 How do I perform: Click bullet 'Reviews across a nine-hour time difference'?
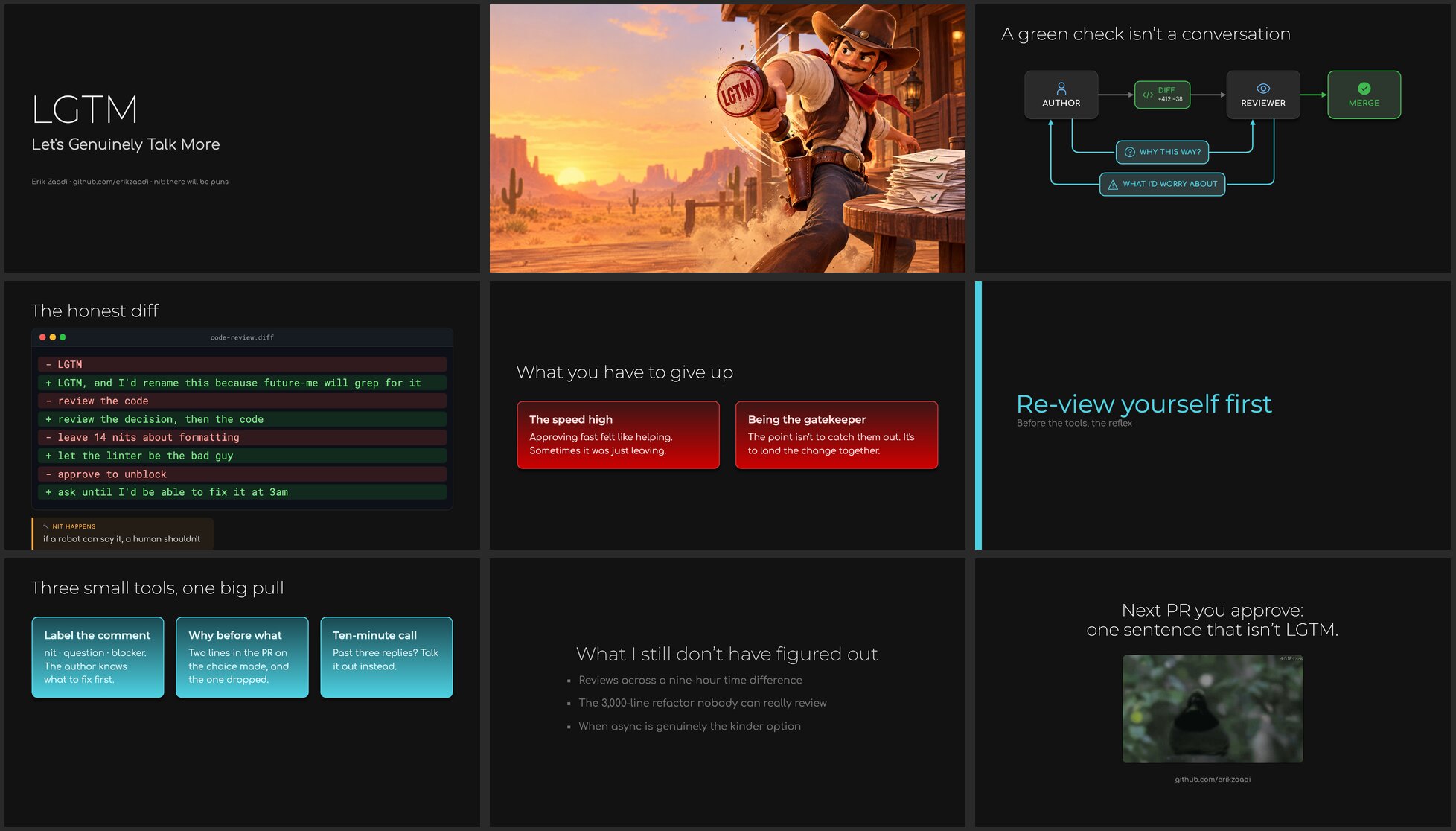coord(690,680)
